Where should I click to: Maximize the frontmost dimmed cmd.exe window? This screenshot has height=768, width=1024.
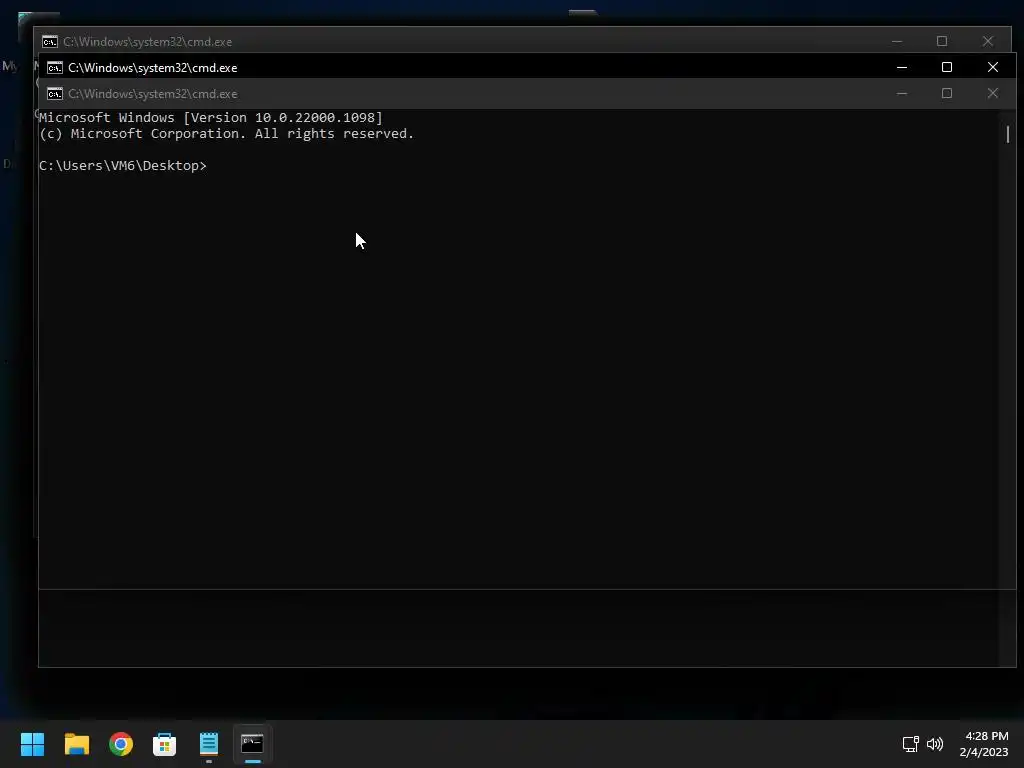point(946,93)
